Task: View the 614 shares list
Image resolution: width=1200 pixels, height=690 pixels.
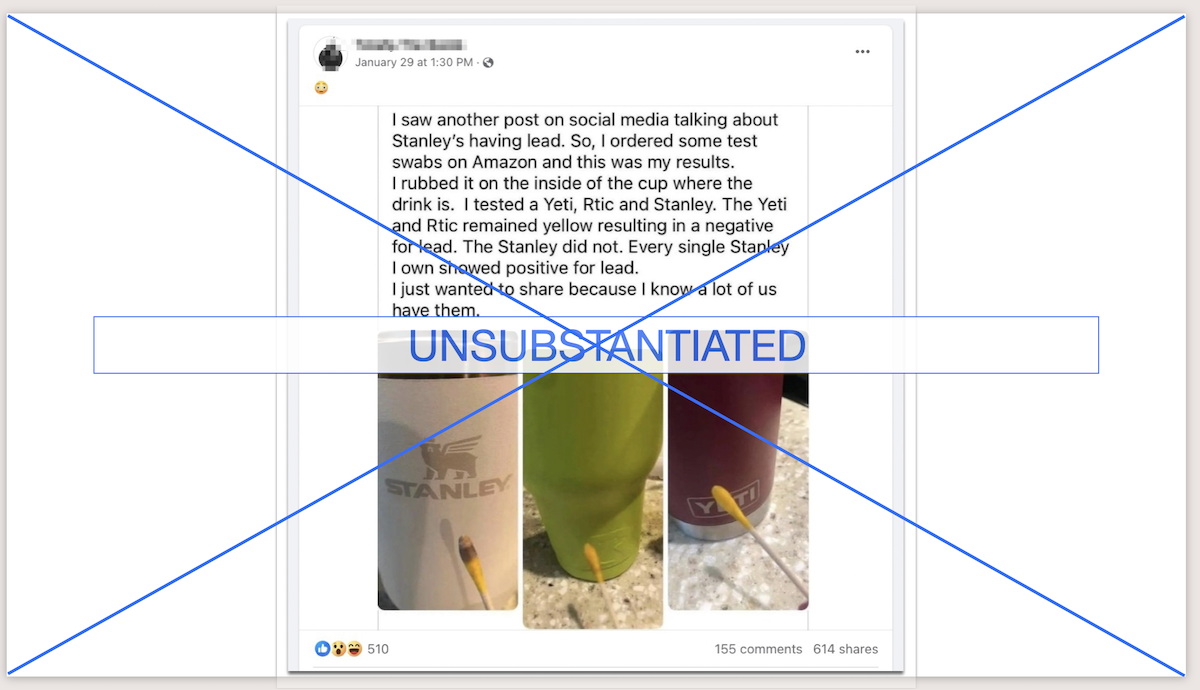Action: coord(846,649)
